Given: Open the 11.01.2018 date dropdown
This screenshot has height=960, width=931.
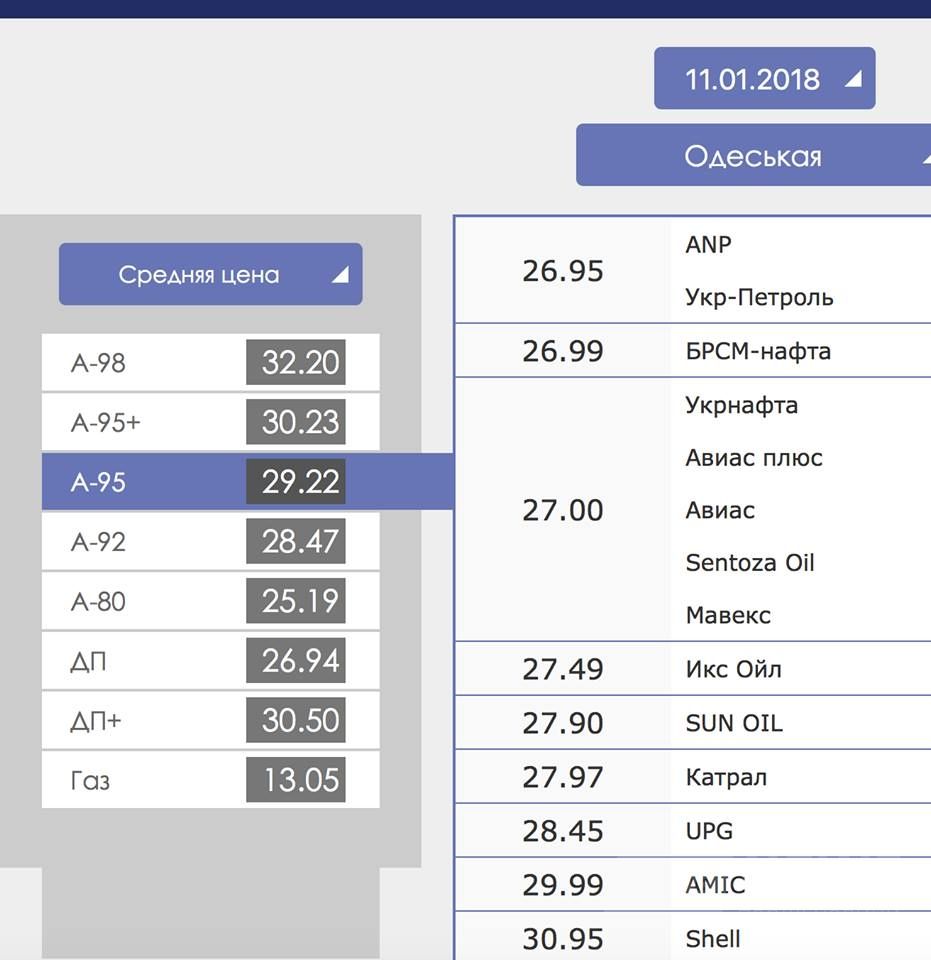Looking at the screenshot, I should point(764,79).
